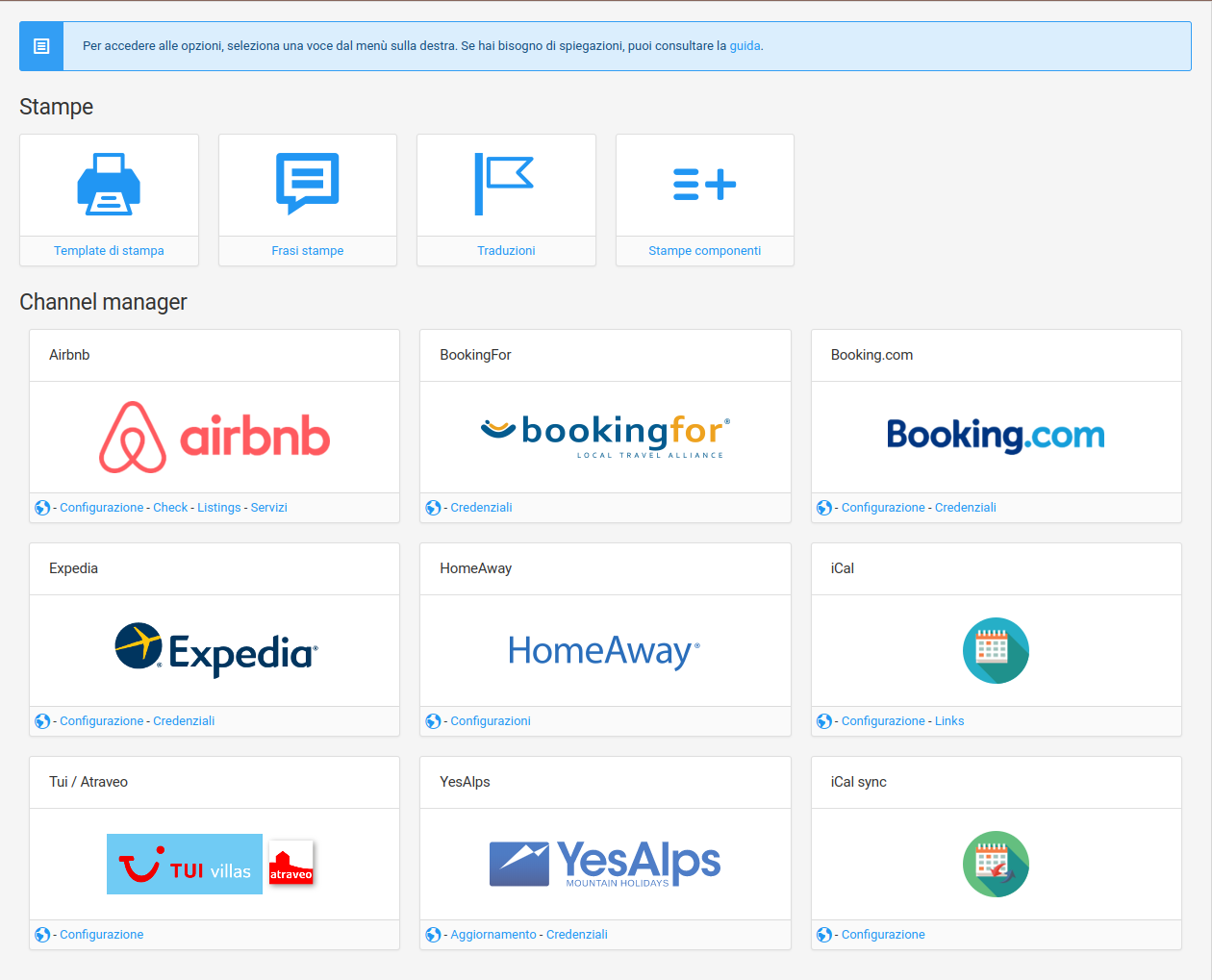Click the TUI villas logo
This screenshot has height=980, width=1212.
[185, 864]
